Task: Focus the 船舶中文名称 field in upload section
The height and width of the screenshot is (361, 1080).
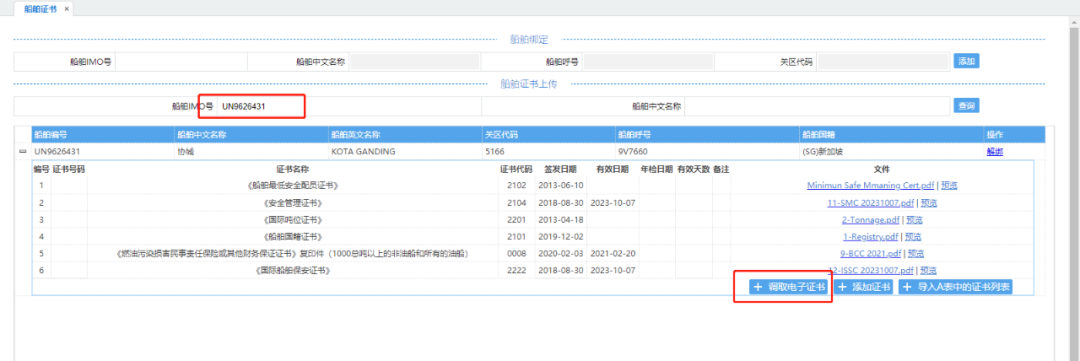Action: click(x=817, y=106)
